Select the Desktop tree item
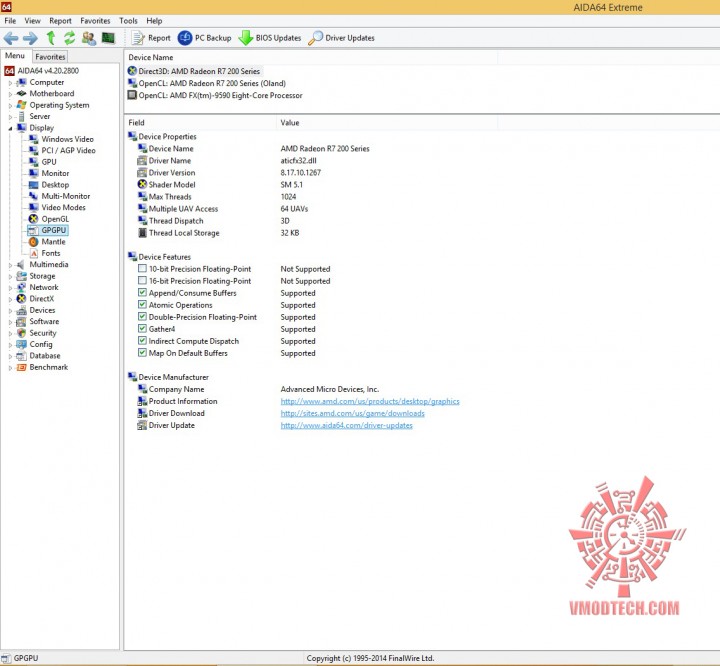Screen dimensions: 720x666 tap(55, 185)
